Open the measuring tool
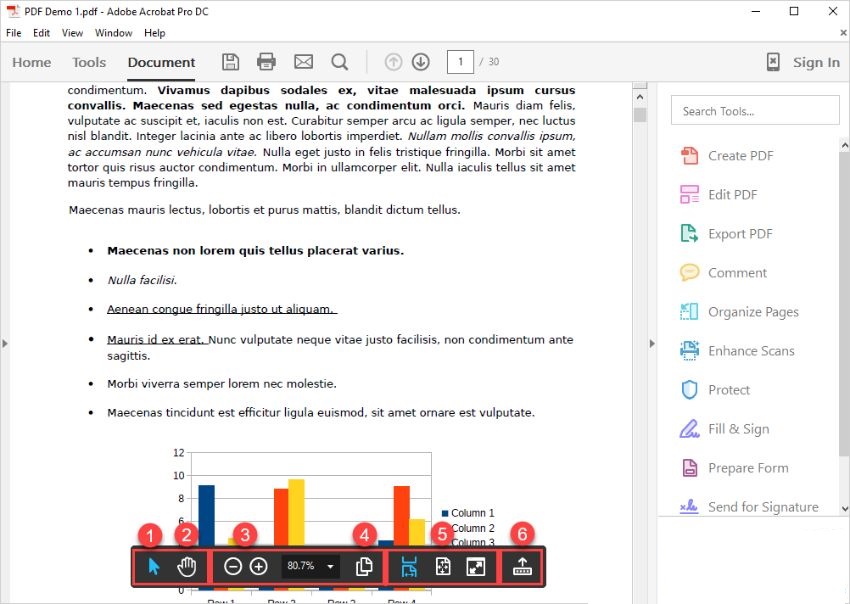This screenshot has width=850, height=604. click(x=522, y=566)
